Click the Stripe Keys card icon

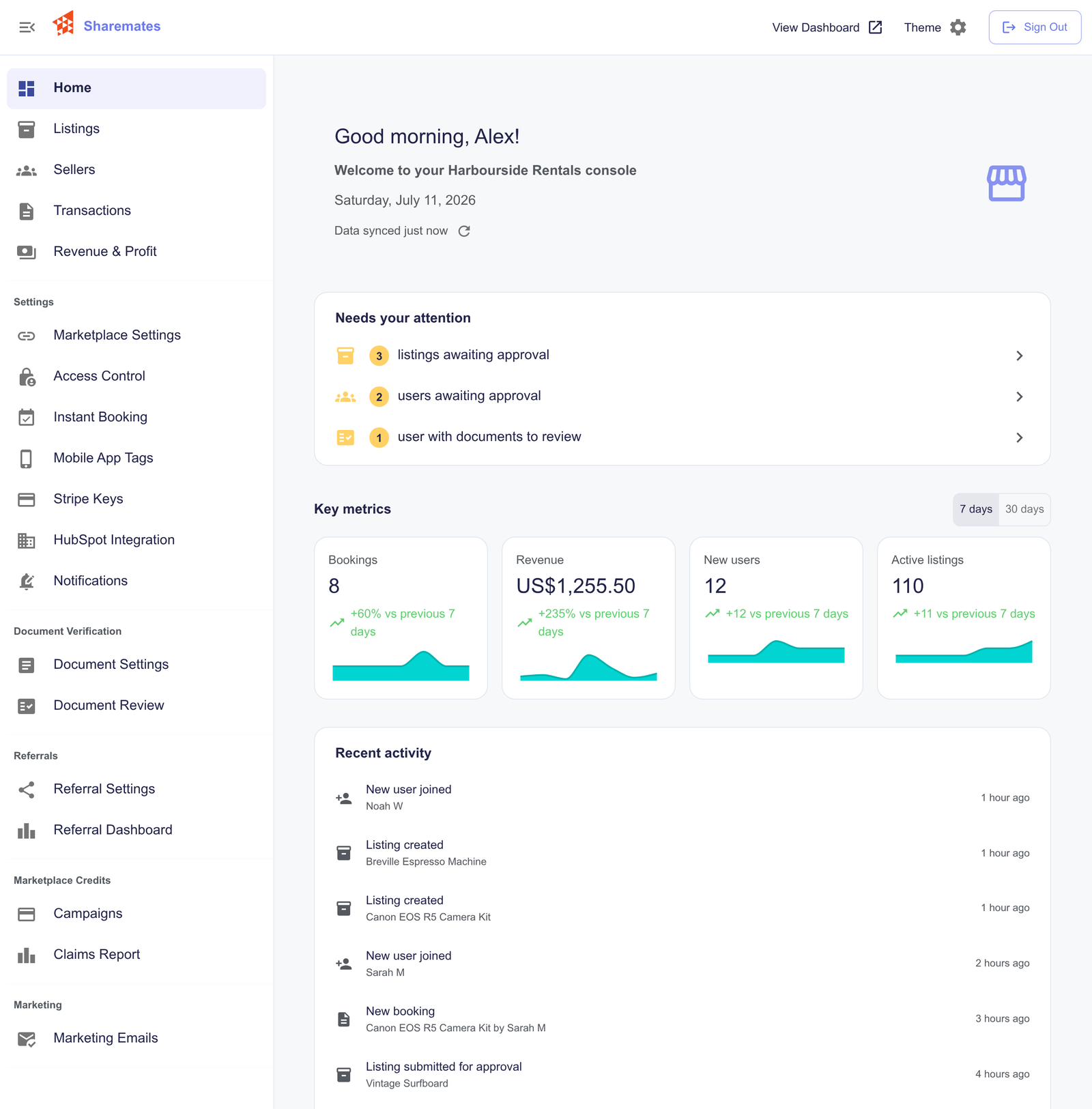(x=27, y=500)
